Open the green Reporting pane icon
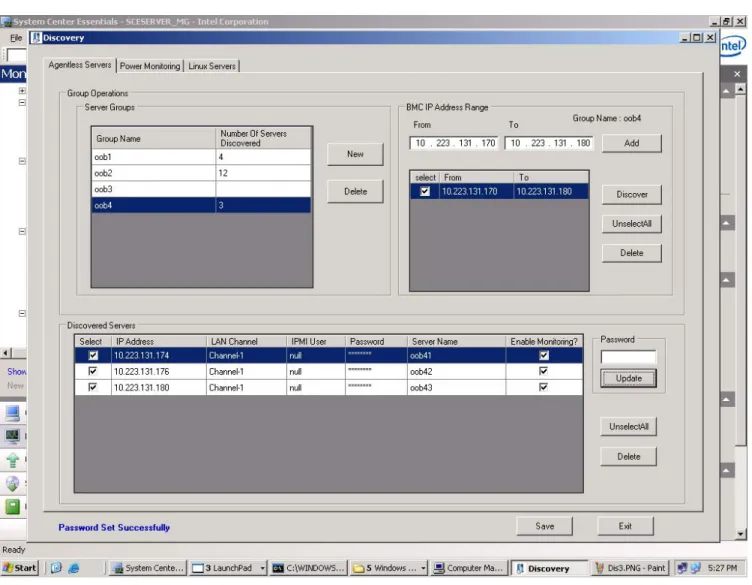This screenshot has width=752, height=585. coord(12,506)
